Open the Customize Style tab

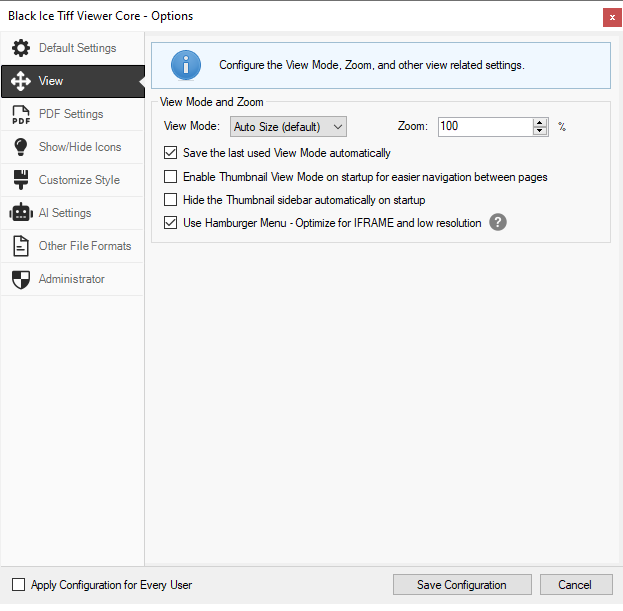[x=72, y=180]
